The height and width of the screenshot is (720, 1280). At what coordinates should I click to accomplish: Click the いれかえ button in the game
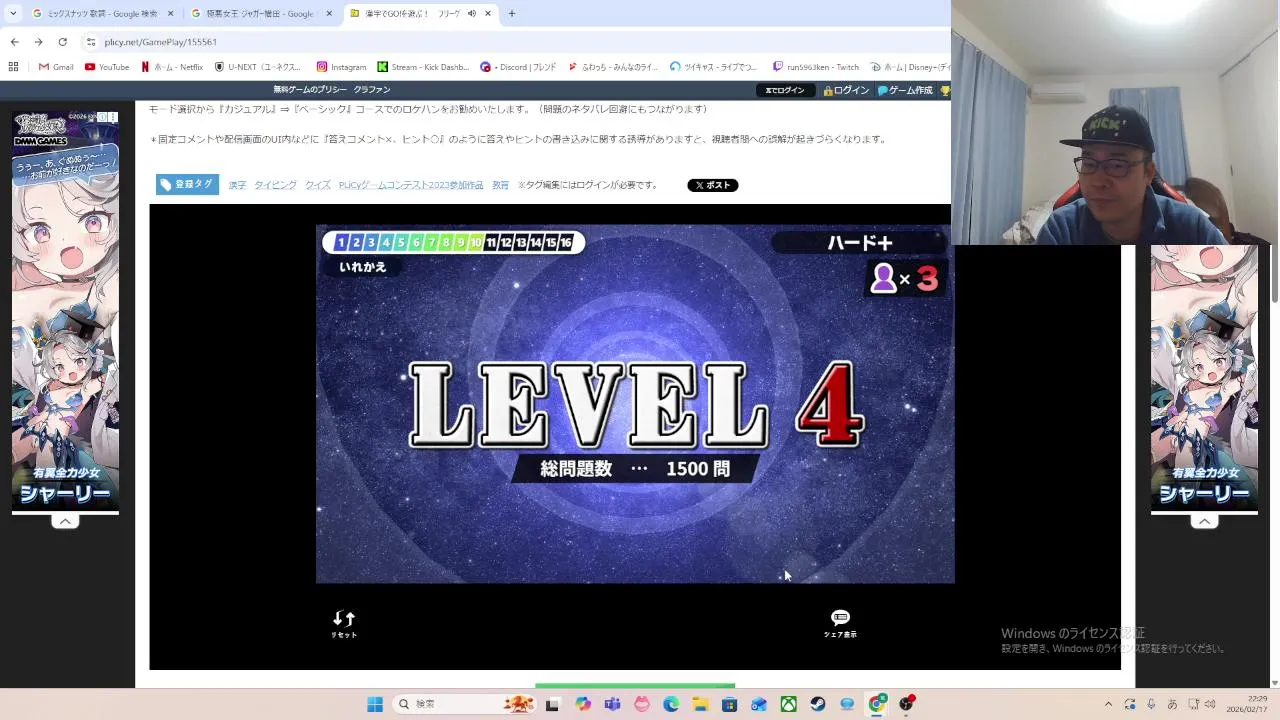point(362,267)
